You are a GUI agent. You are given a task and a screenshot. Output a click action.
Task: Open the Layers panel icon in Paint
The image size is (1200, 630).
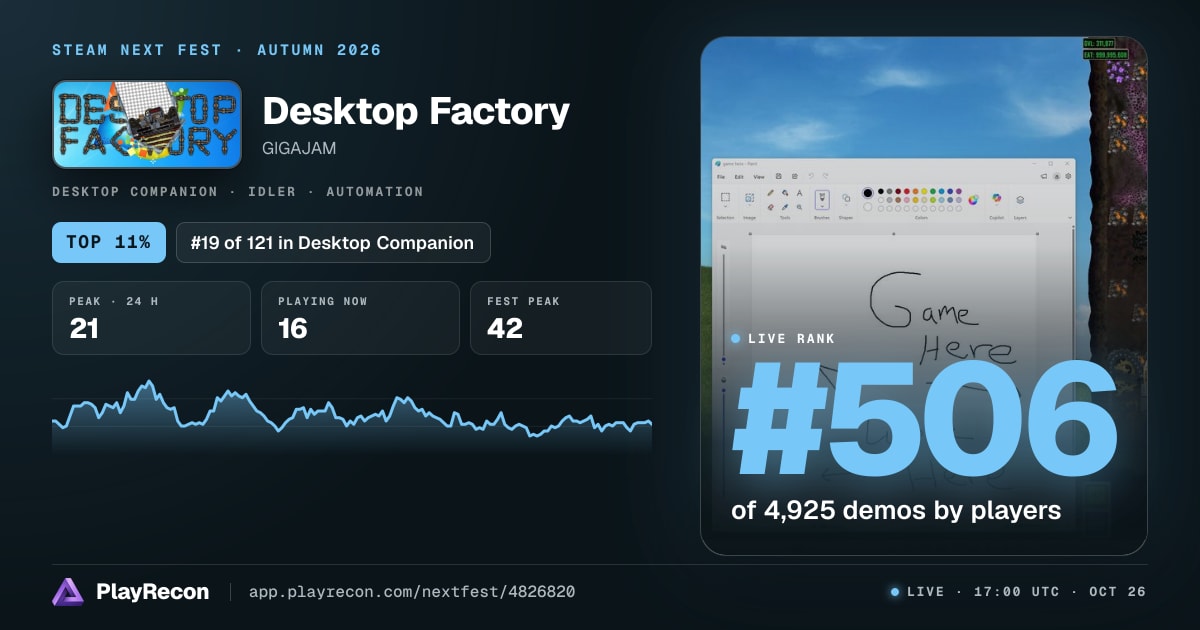pyautogui.click(x=1020, y=200)
